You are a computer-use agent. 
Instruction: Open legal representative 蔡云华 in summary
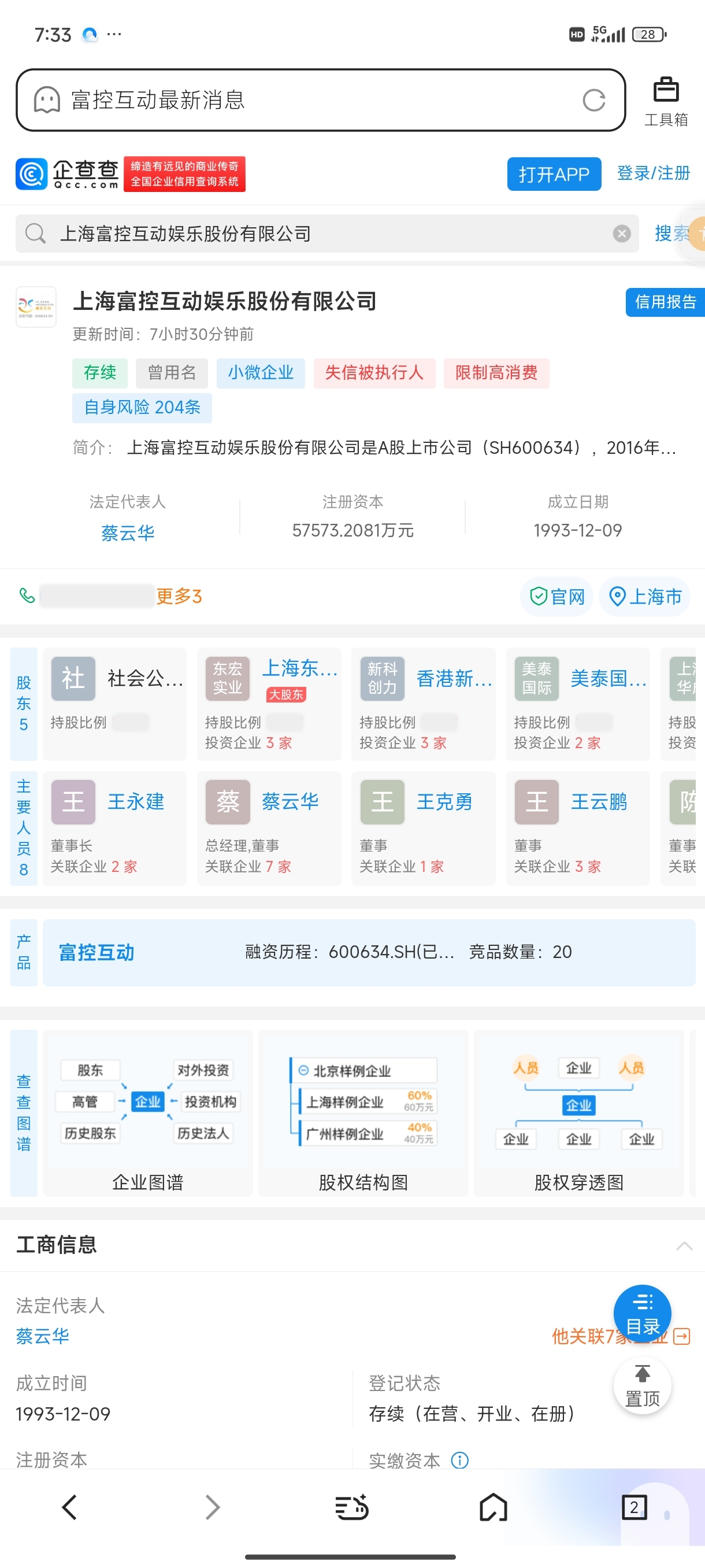(128, 533)
